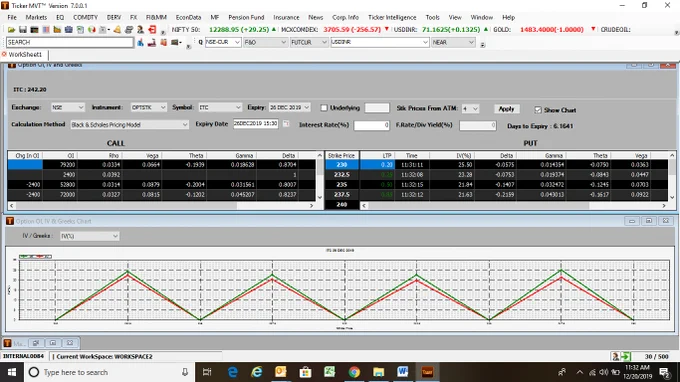Click the blue-red columns grid icon
This screenshot has height=382, width=680.
click(x=46, y=29)
